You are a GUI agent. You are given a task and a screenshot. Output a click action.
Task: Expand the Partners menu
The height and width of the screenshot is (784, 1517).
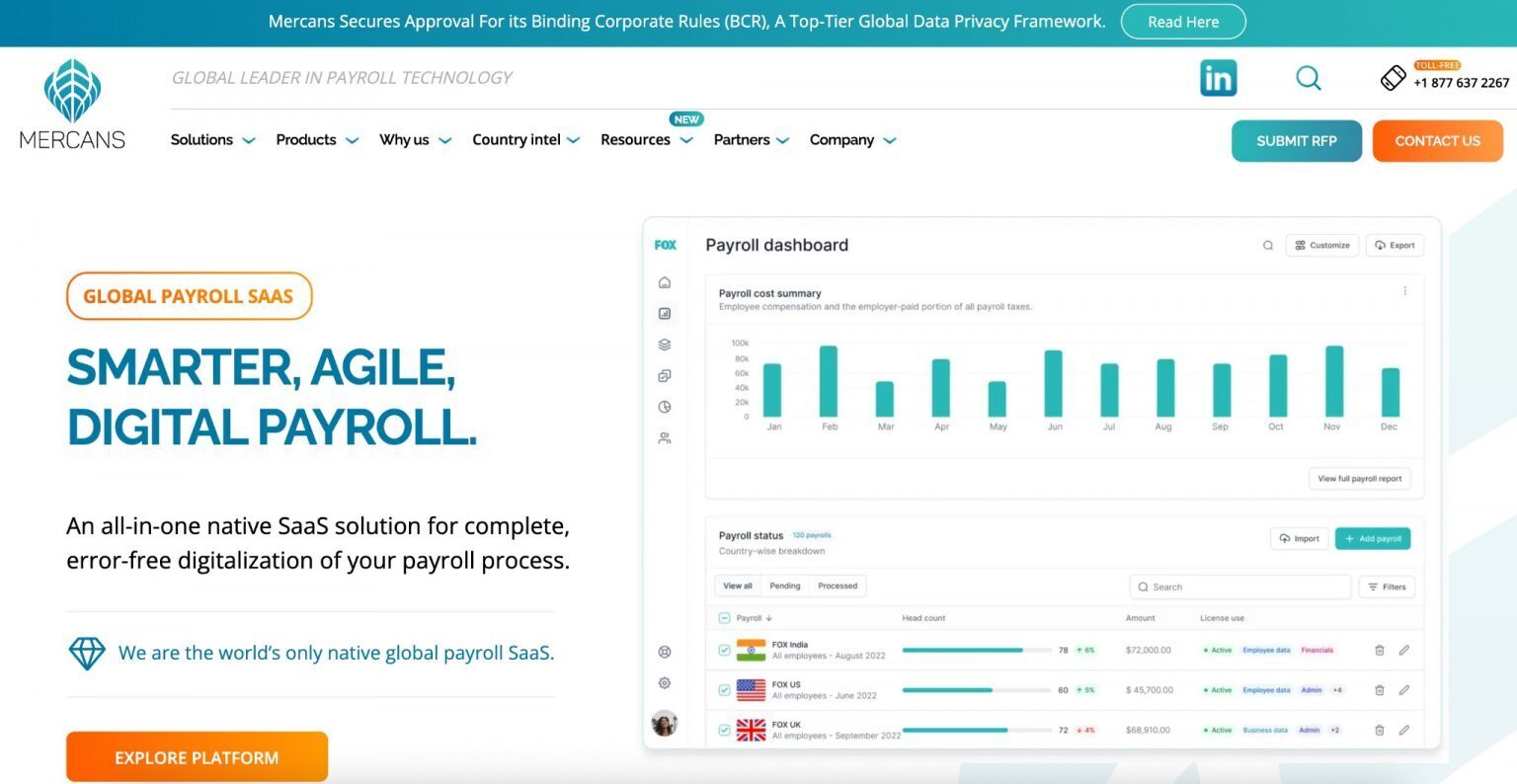point(752,140)
